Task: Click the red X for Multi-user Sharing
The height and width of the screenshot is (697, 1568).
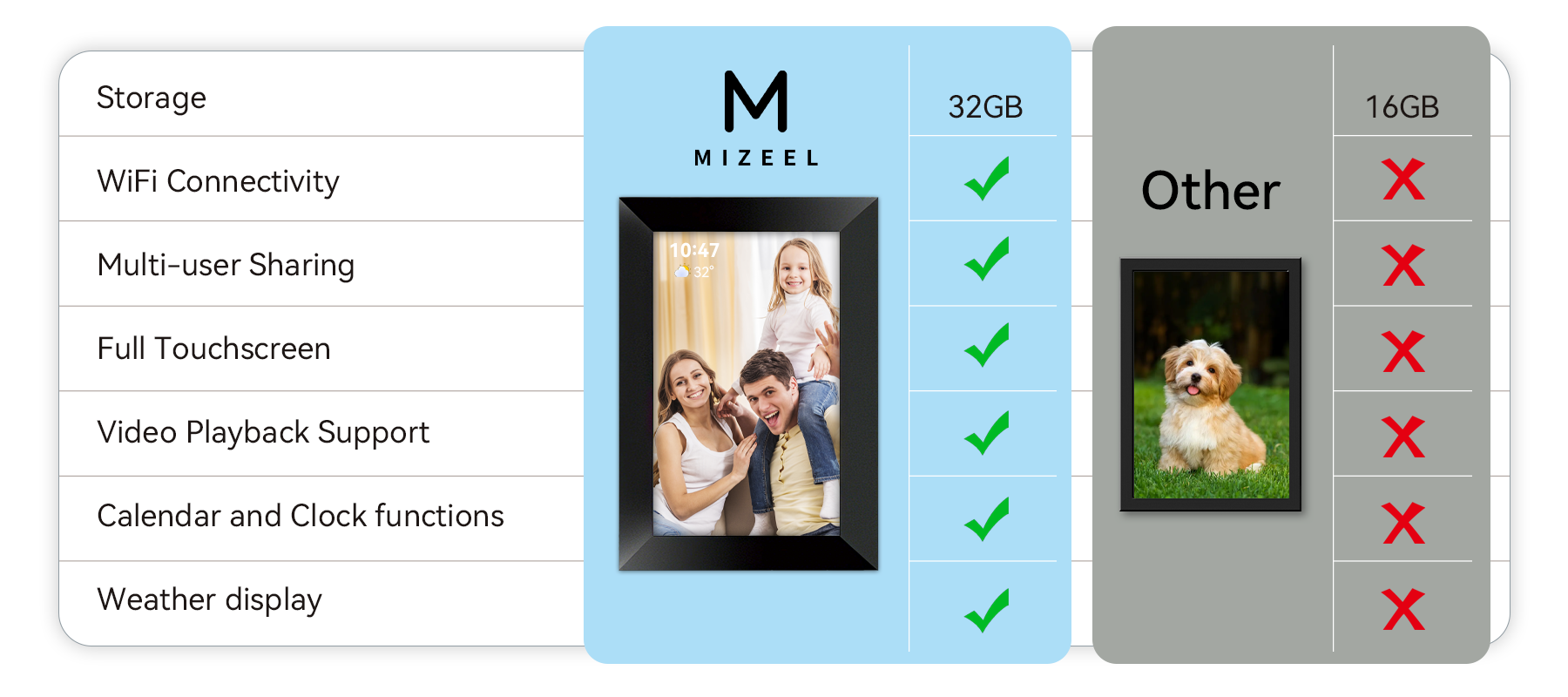Action: pos(1403,266)
